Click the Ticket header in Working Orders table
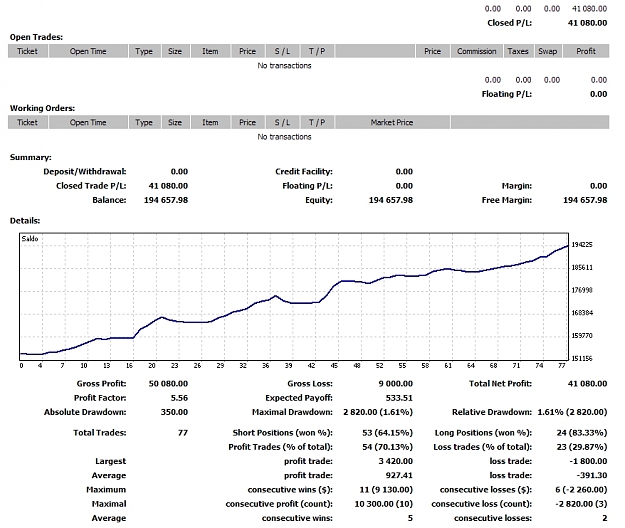This screenshot has width=625, height=528. coord(28,122)
